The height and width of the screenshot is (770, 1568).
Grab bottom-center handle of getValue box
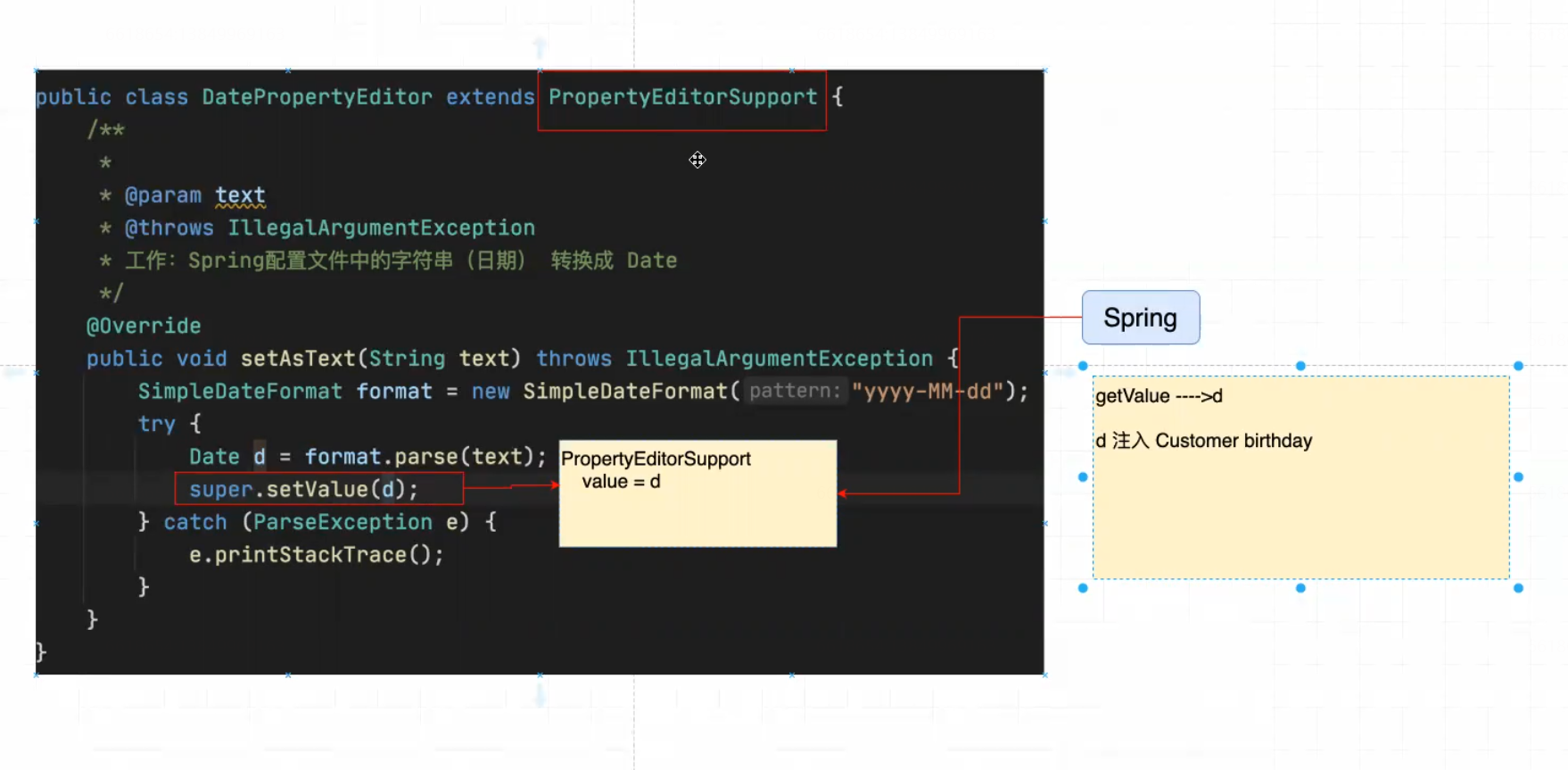(1300, 588)
